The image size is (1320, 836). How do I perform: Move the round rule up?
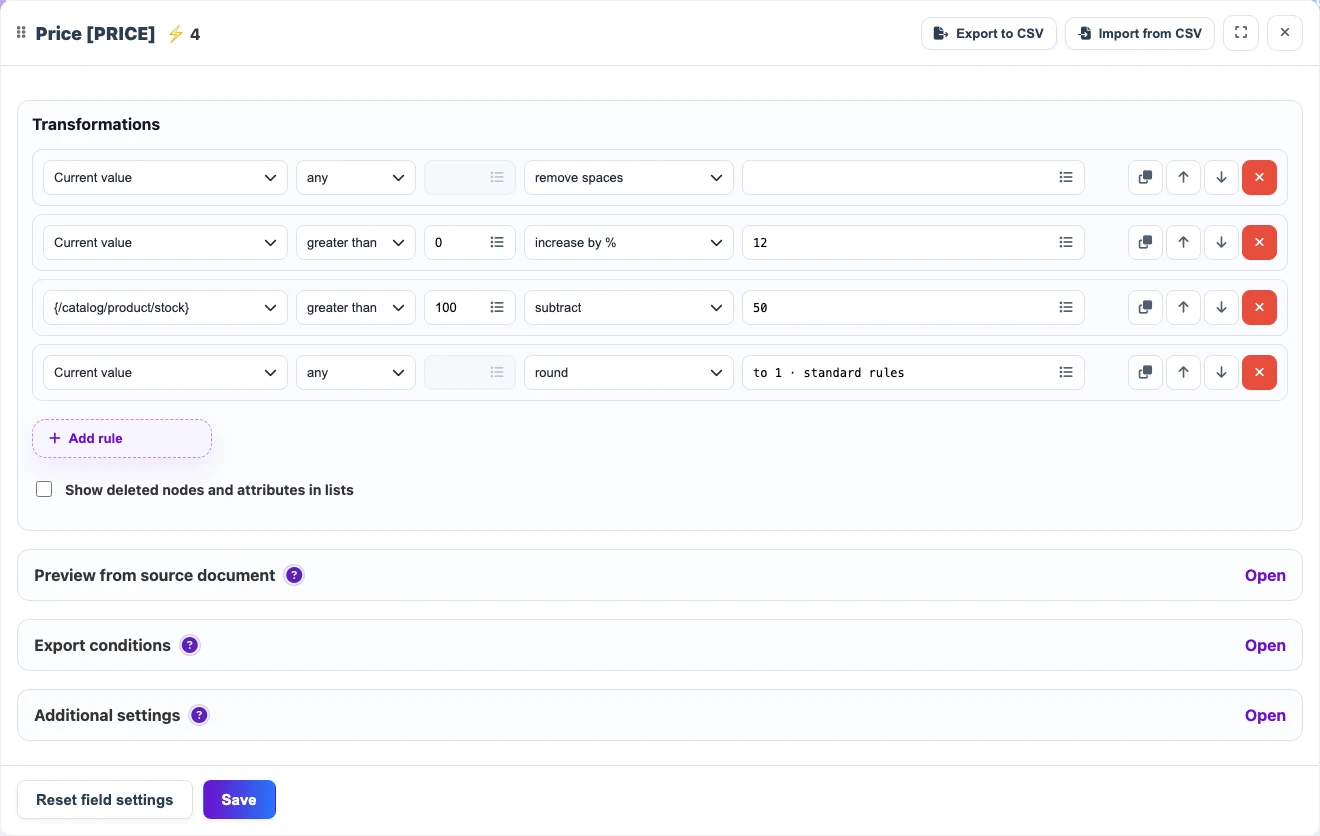click(1183, 372)
